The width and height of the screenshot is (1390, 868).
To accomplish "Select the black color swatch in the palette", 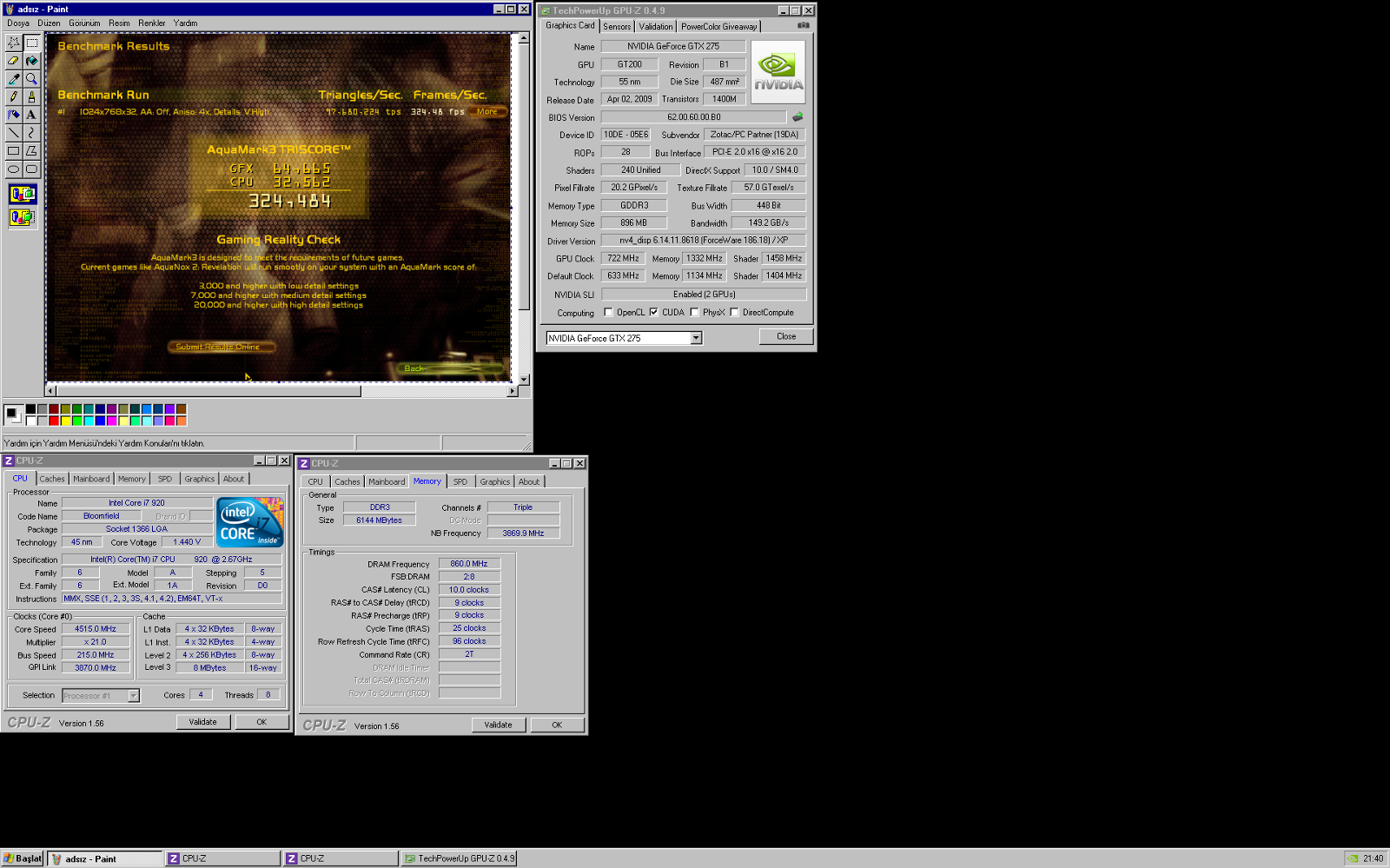I will [x=30, y=409].
